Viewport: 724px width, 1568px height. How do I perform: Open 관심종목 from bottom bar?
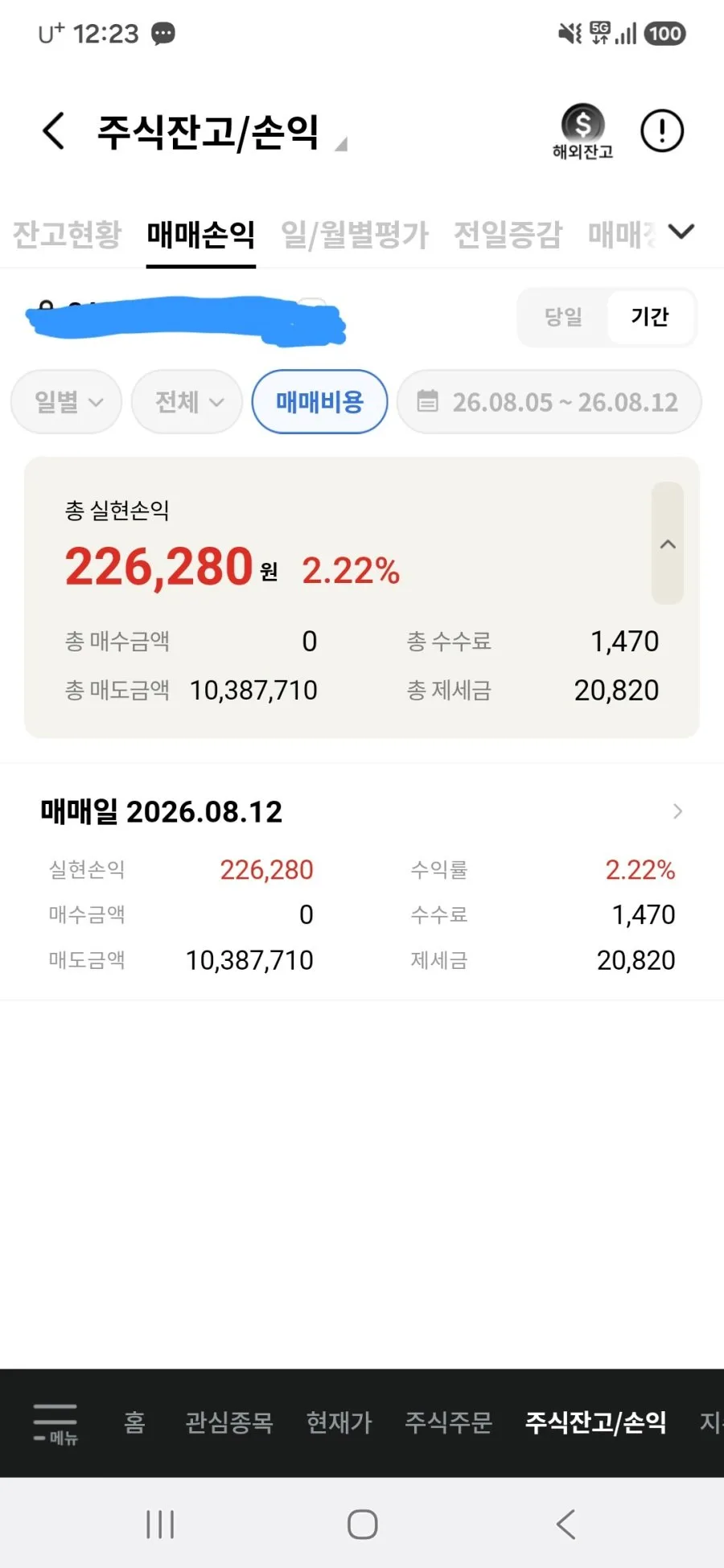229,1422
